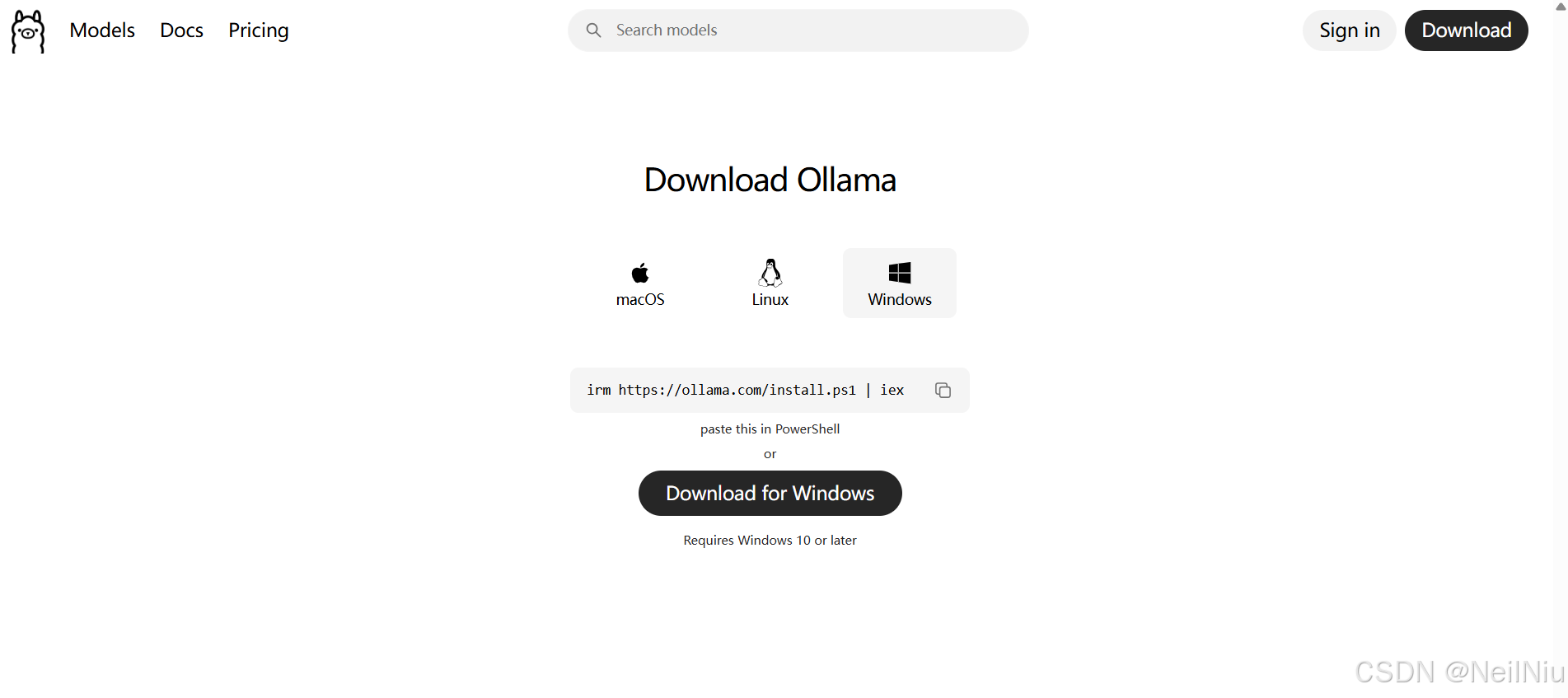The image size is (1568, 698).
Task: Go to Pricing page
Action: (x=259, y=30)
